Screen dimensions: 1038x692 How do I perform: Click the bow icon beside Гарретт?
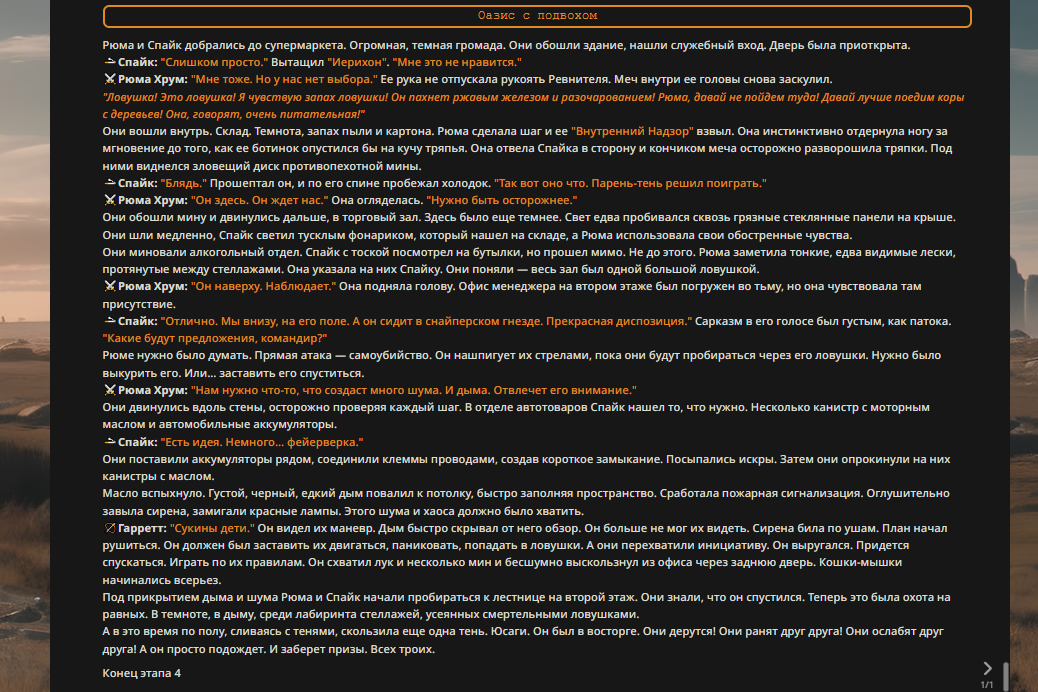click(110, 528)
